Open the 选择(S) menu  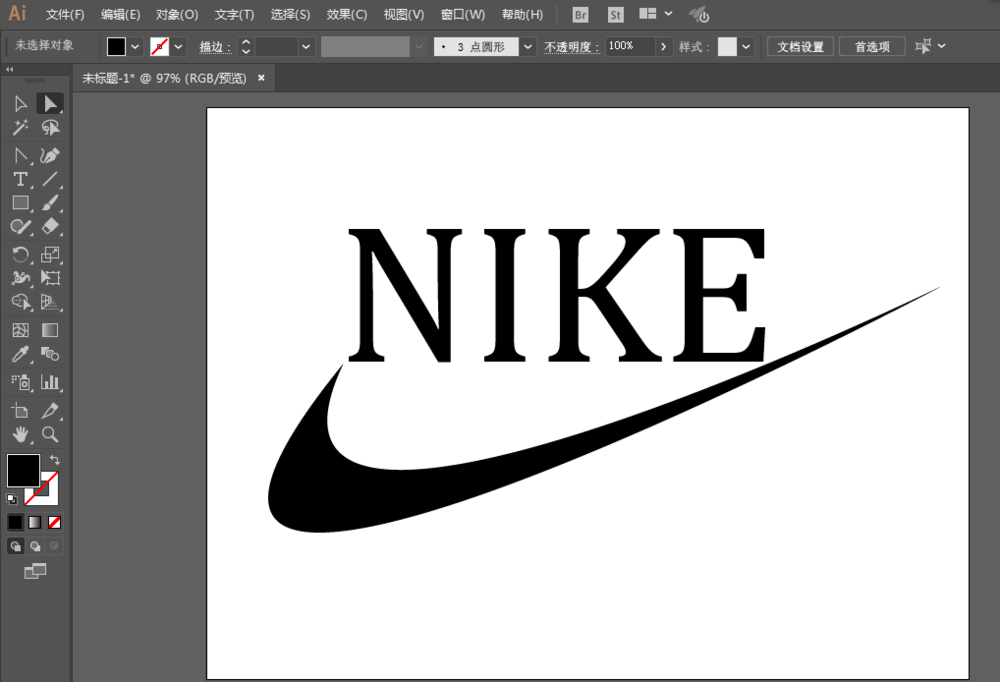(290, 15)
